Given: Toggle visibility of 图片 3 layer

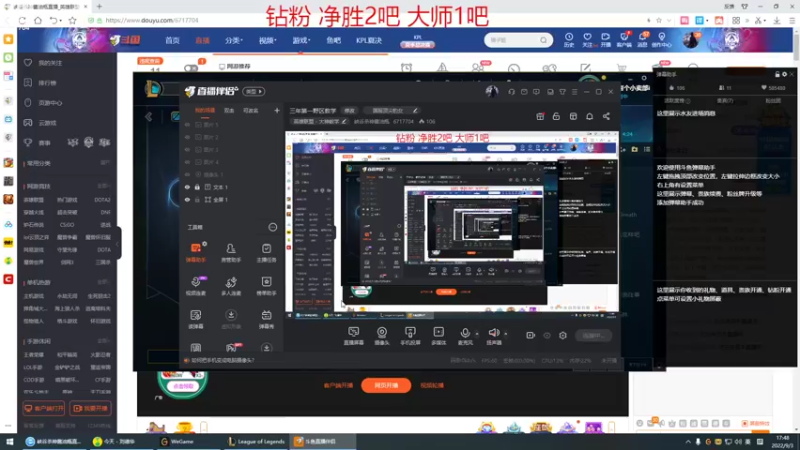Looking at the screenshot, I should [187, 149].
